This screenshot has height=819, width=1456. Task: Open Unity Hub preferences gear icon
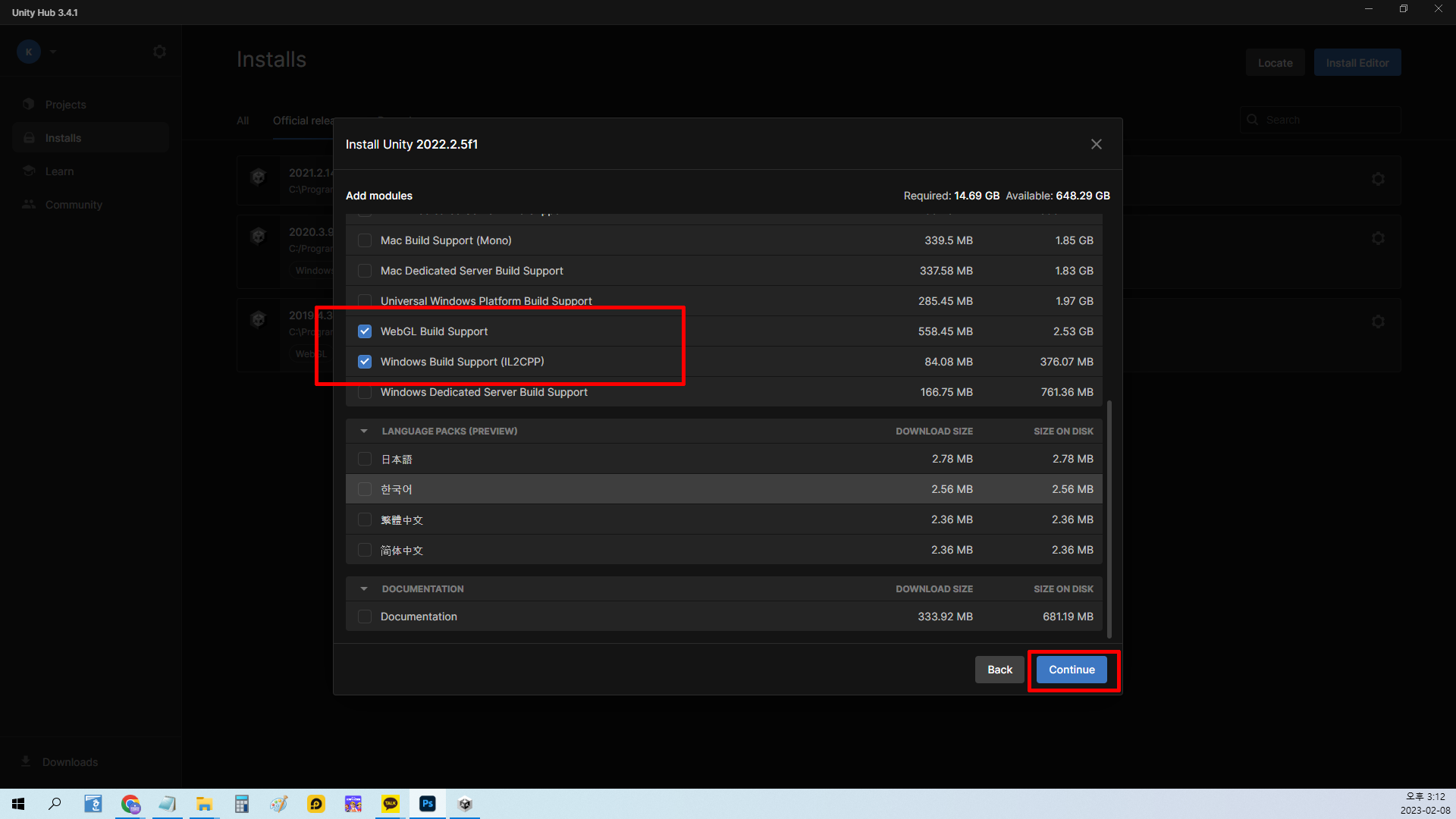pyautogui.click(x=159, y=52)
